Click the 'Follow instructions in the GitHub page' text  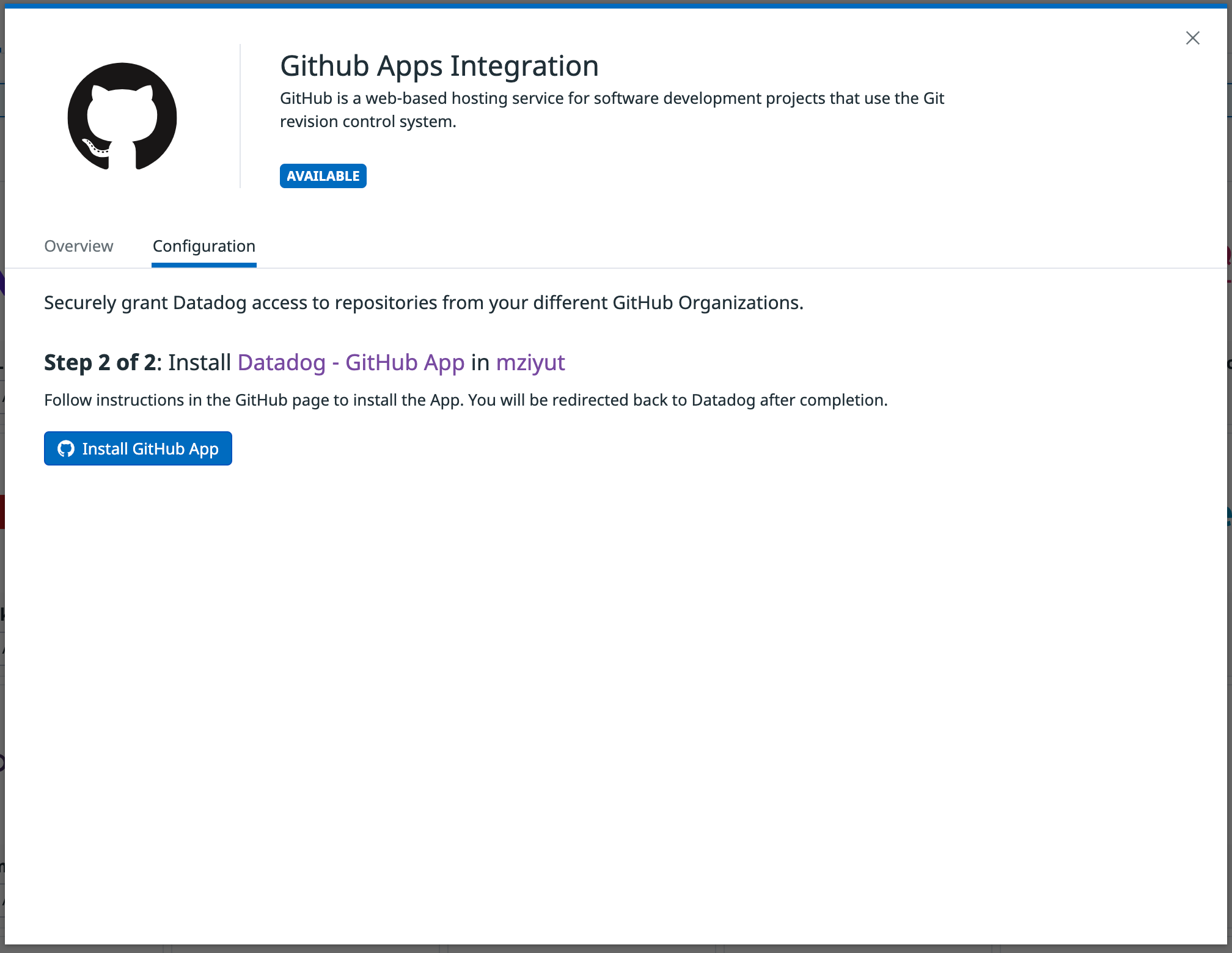(466, 400)
